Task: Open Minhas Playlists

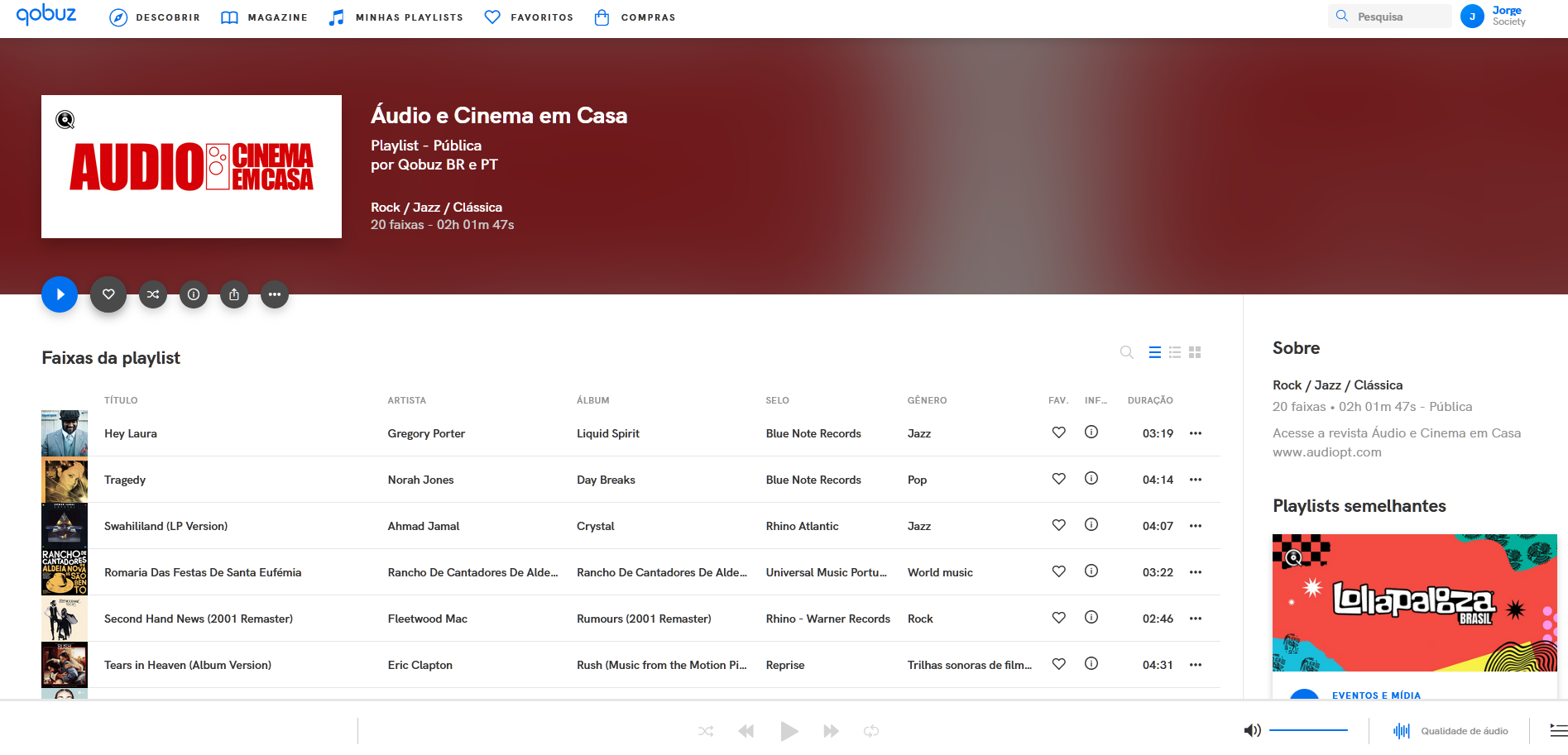Action: (396, 17)
